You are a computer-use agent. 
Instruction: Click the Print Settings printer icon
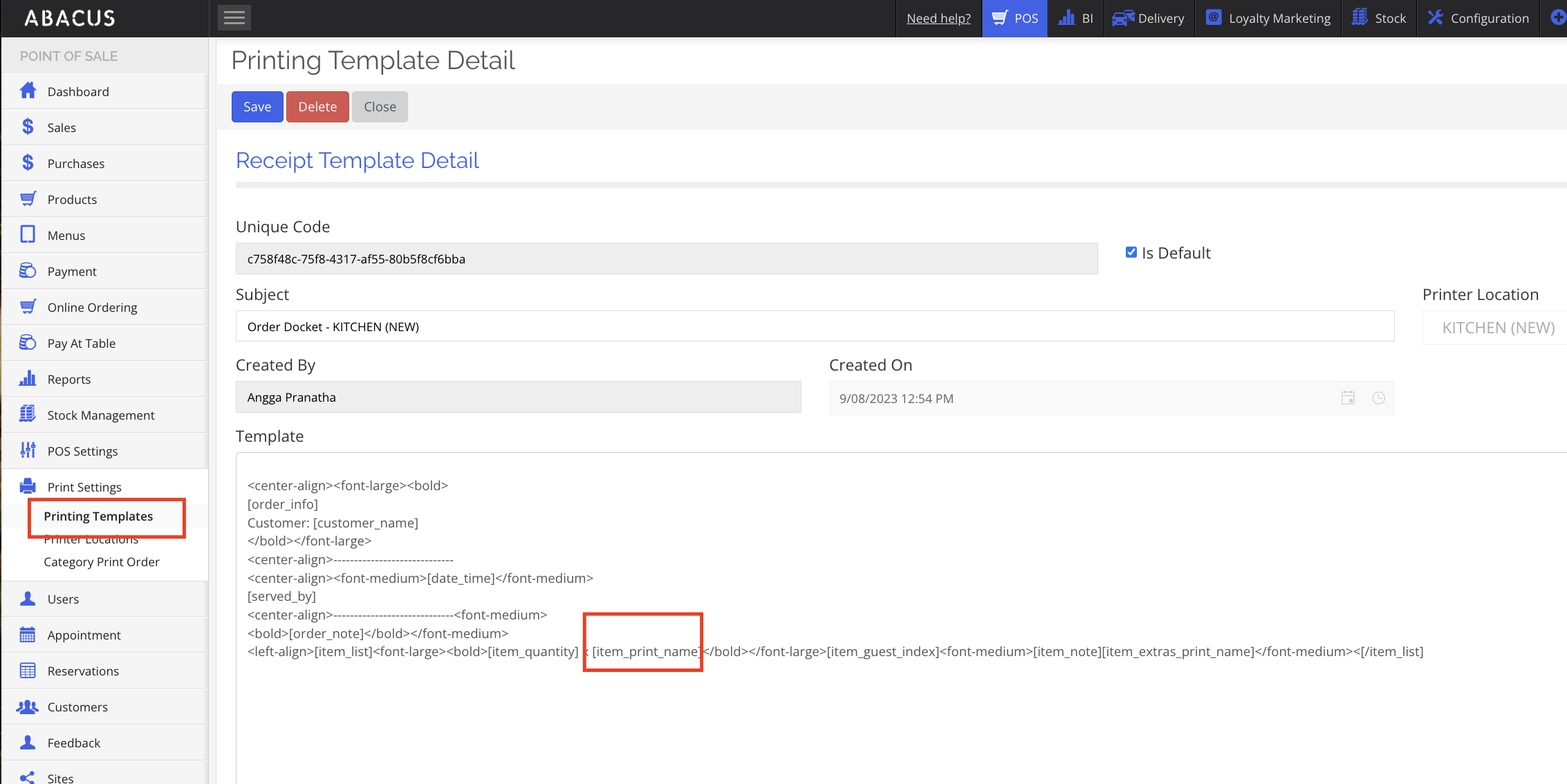(28, 487)
